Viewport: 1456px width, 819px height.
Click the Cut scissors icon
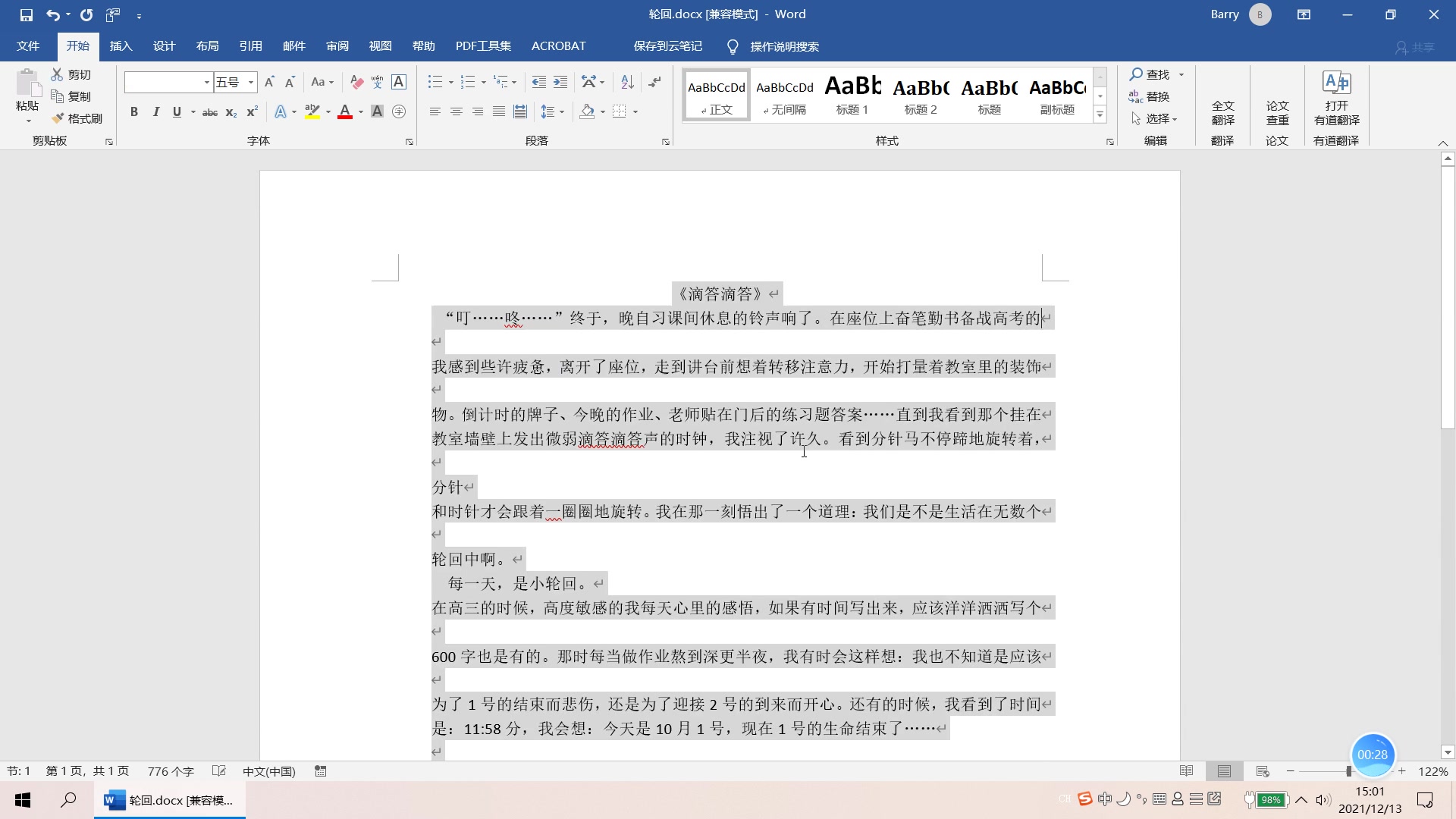57,74
